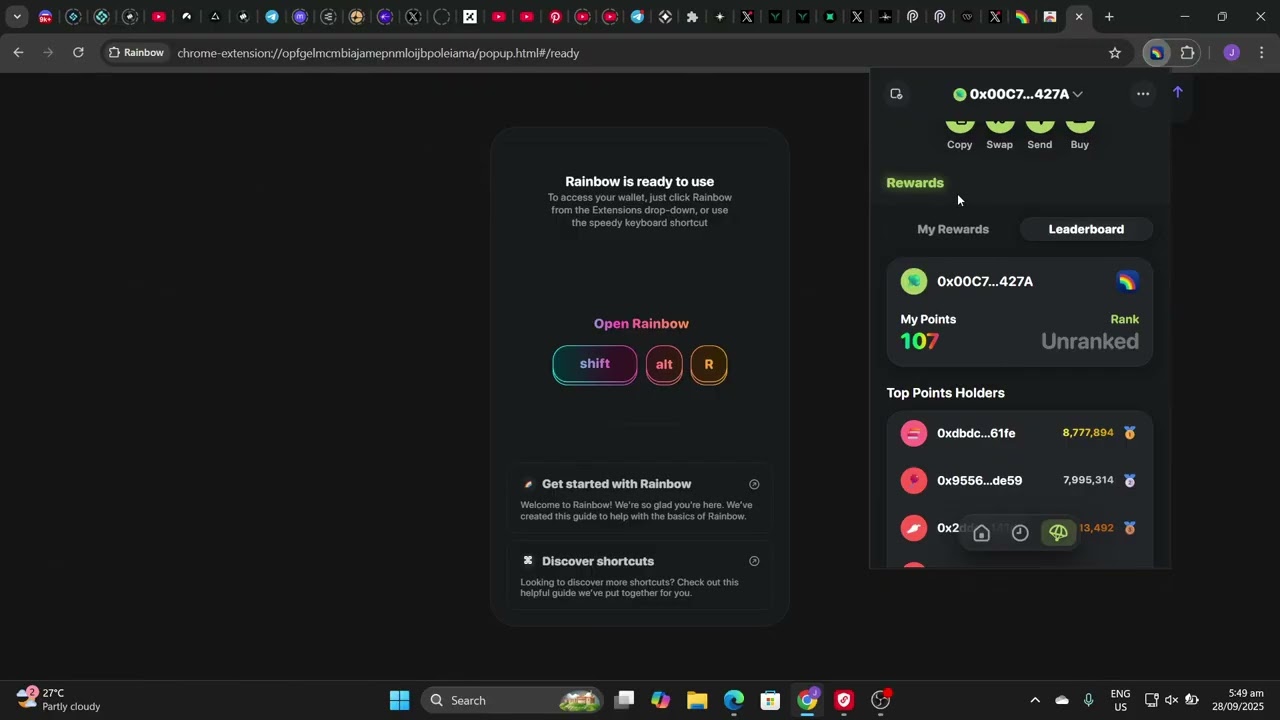Select the Leaderboard tab
The image size is (1280, 720).
(x=1086, y=229)
